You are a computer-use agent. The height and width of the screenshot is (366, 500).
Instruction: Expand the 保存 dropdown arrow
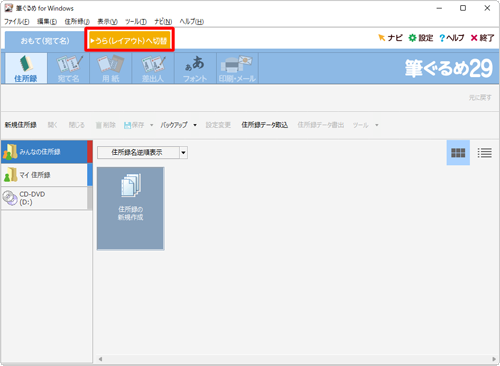[151, 125]
